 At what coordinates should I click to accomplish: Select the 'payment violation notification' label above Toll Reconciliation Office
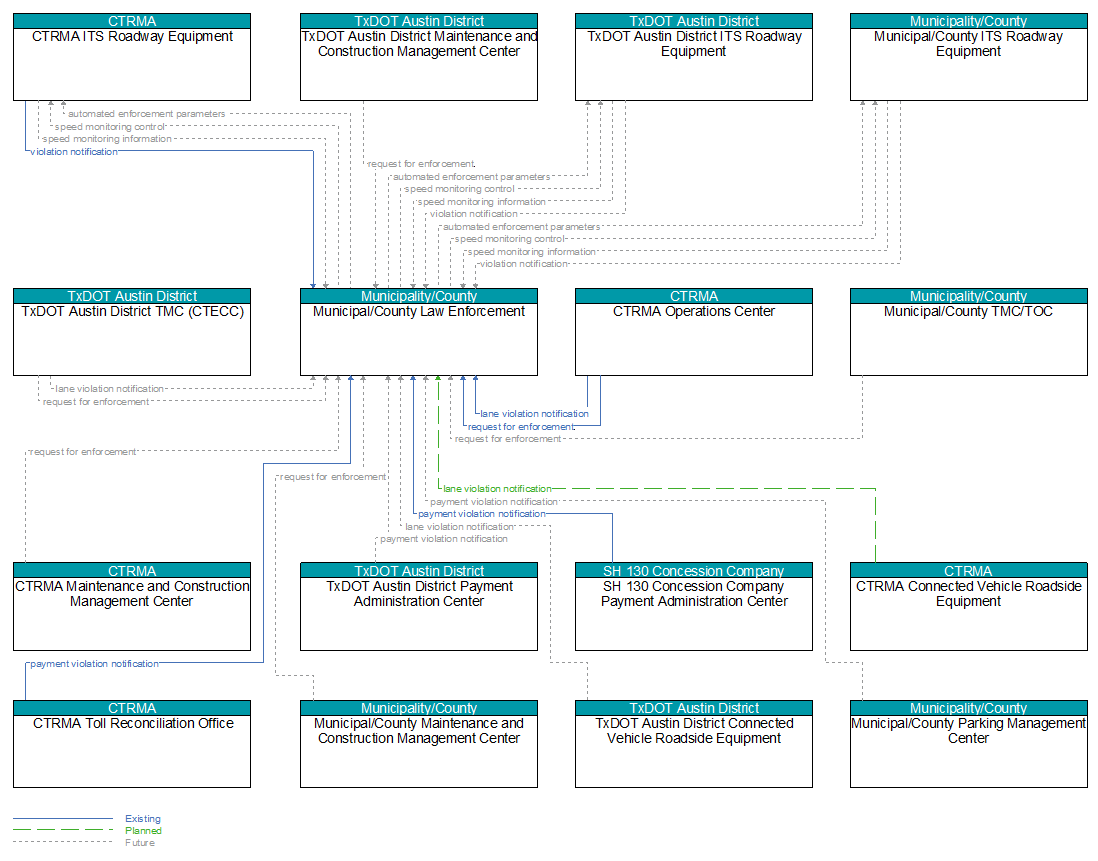(x=95, y=664)
